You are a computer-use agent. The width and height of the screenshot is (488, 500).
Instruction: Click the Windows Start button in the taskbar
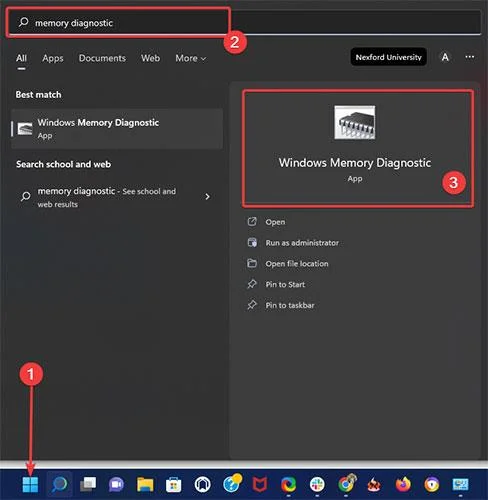[x=30, y=484]
